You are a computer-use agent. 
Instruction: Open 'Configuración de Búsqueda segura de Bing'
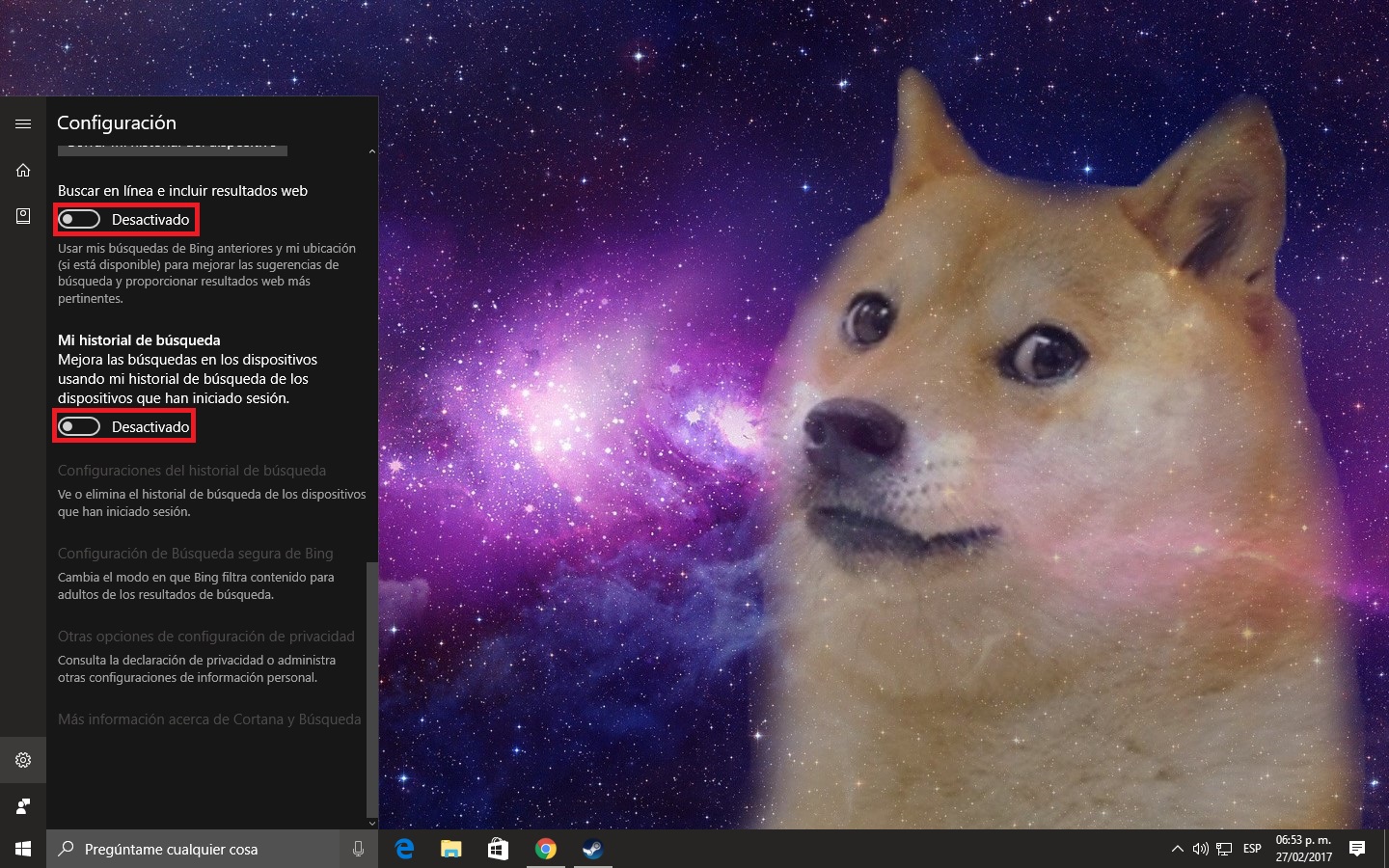click(196, 554)
